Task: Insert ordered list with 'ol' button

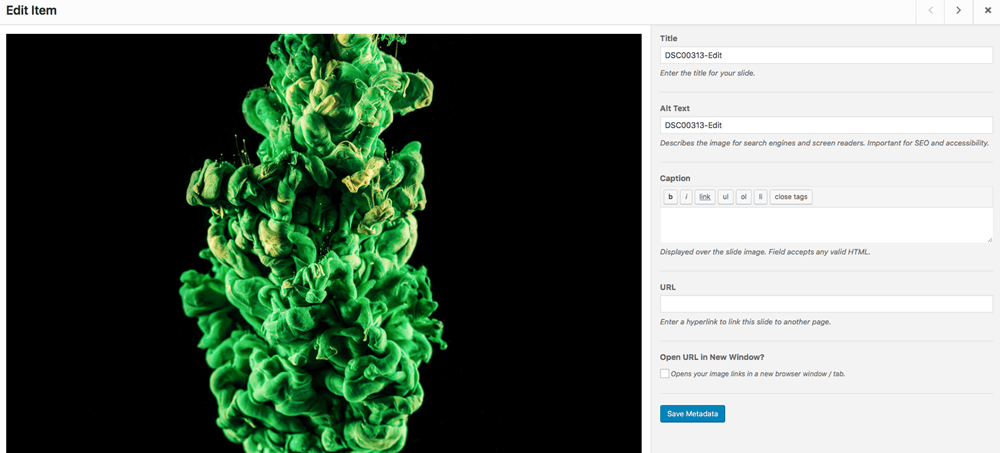Action: (x=743, y=197)
